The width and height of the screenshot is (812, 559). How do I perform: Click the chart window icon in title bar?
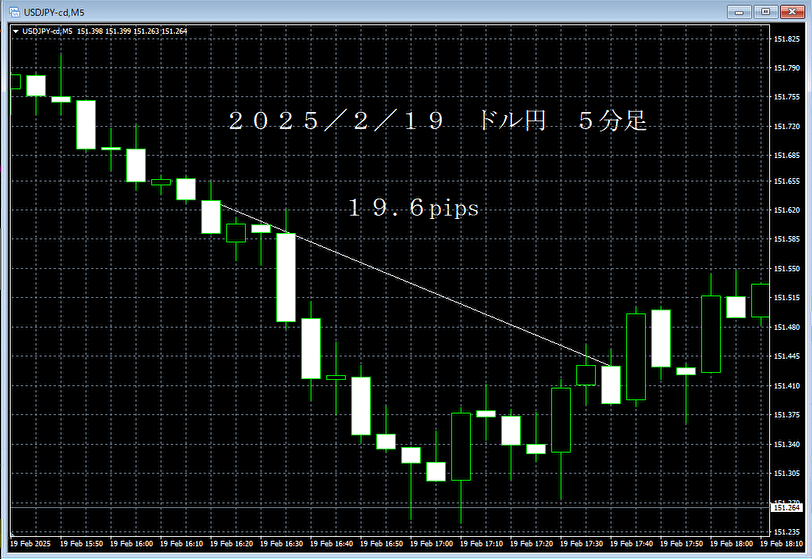click(x=14, y=11)
